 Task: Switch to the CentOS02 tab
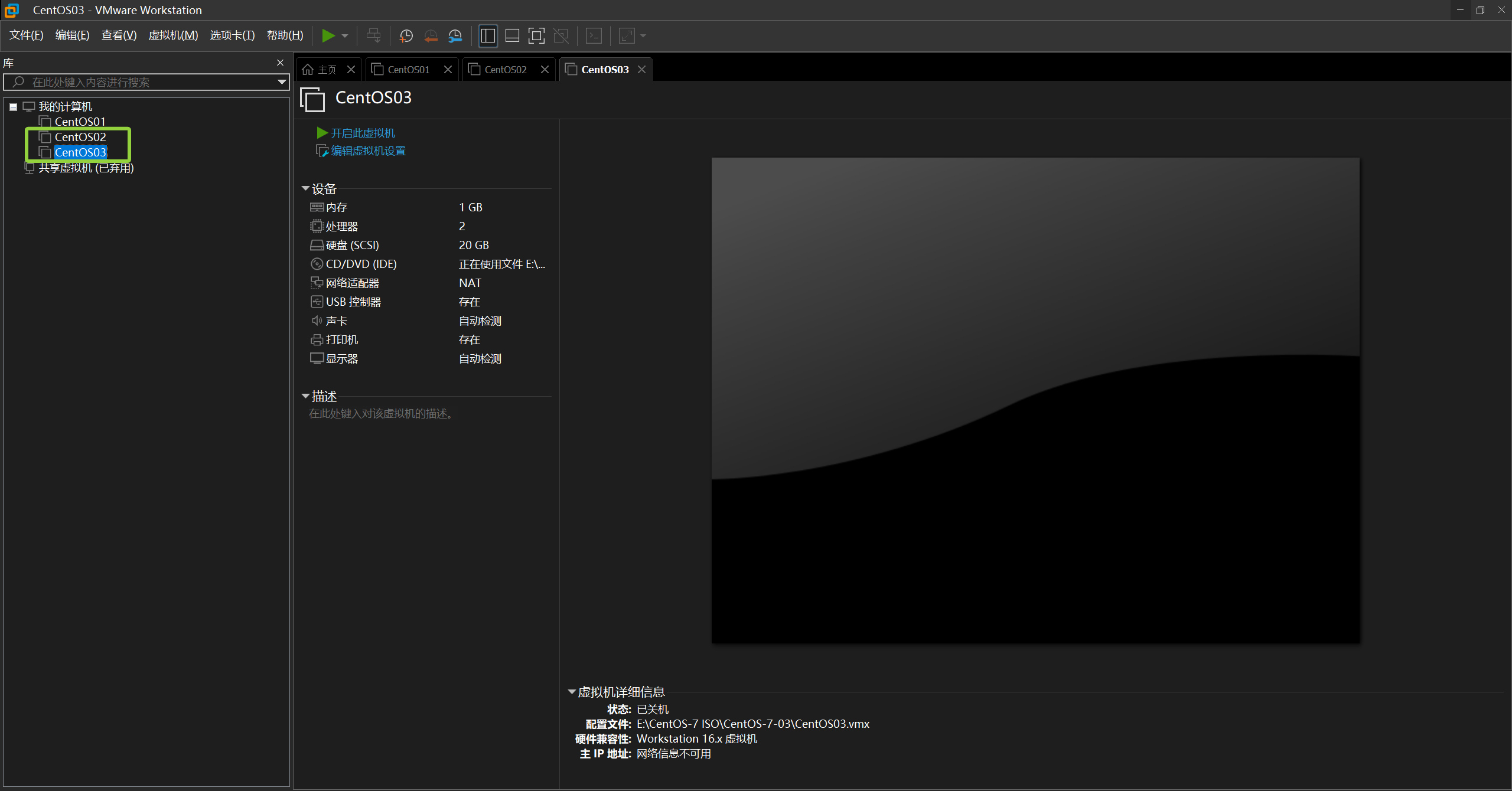pos(505,70)
